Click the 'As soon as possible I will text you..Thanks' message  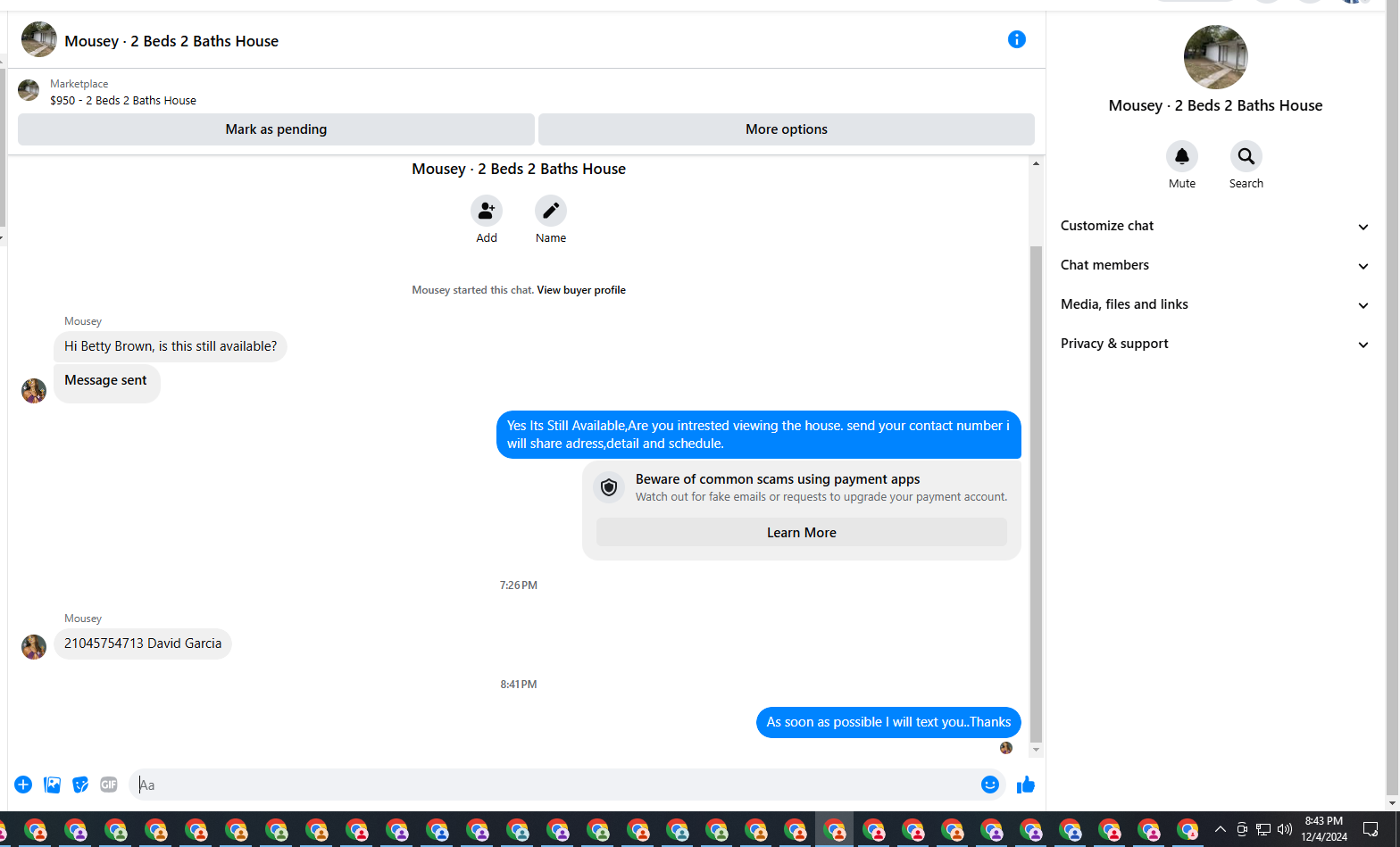(888, 722)
